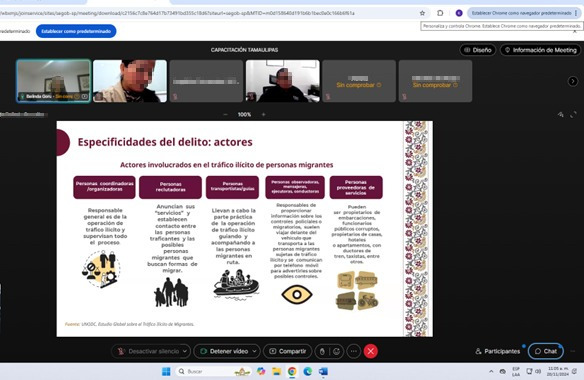Raise hand using the hand icon
The height and width of the screenshot is (380, 584).
pyautogui.click(x=322, y=351)
